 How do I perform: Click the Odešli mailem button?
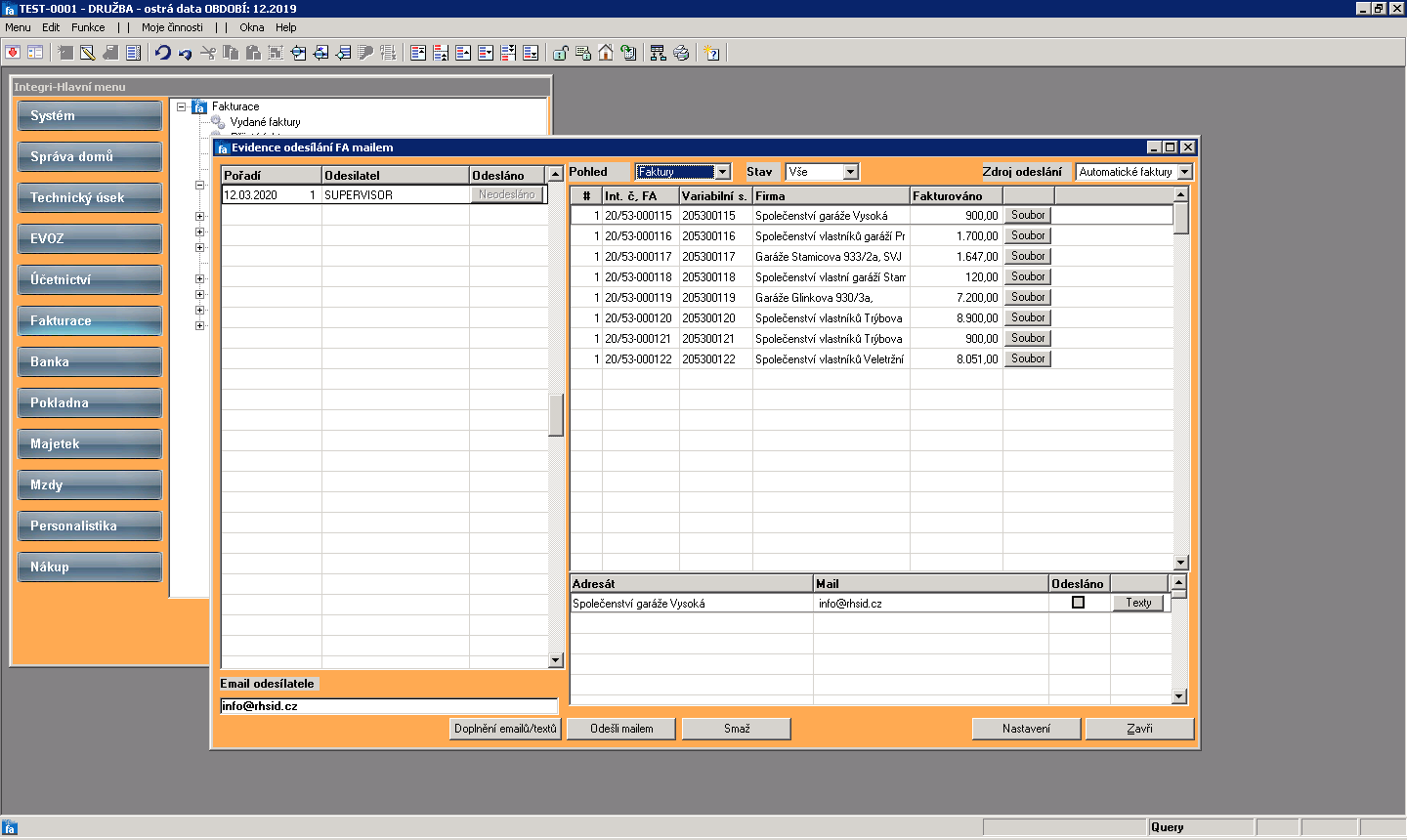pyautogui.click(x=621, y=729)
